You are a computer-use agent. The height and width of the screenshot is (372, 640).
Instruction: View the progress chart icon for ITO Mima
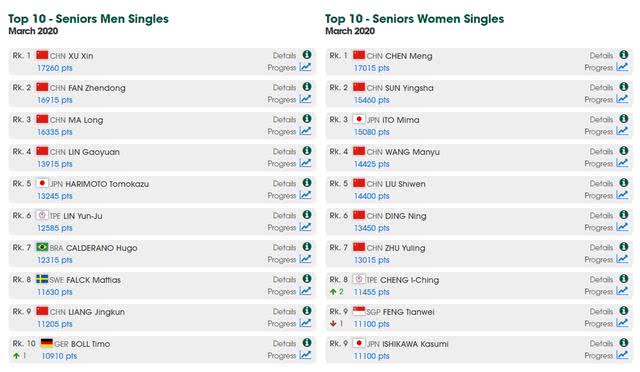point(622,131)
